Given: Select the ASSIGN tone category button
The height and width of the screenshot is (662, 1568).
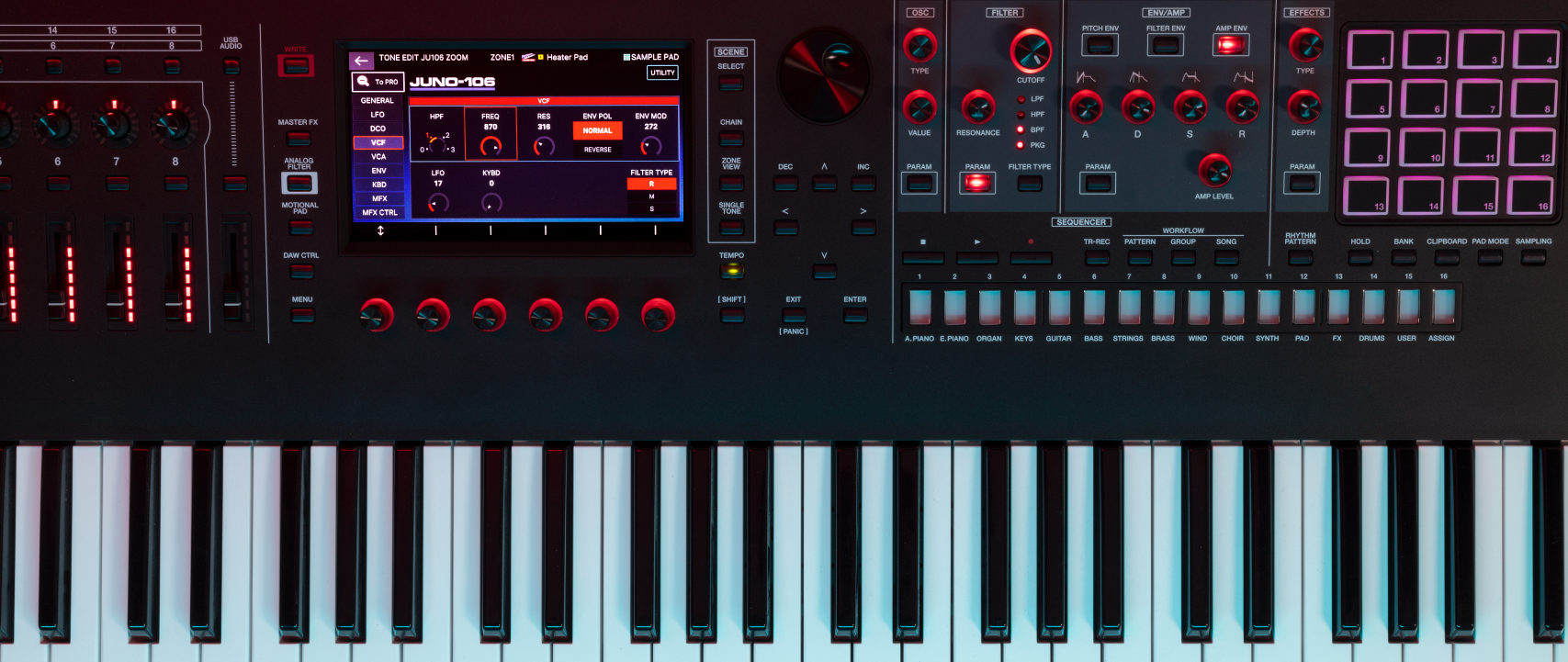Looking at the screenshot, I should 1443,308.
